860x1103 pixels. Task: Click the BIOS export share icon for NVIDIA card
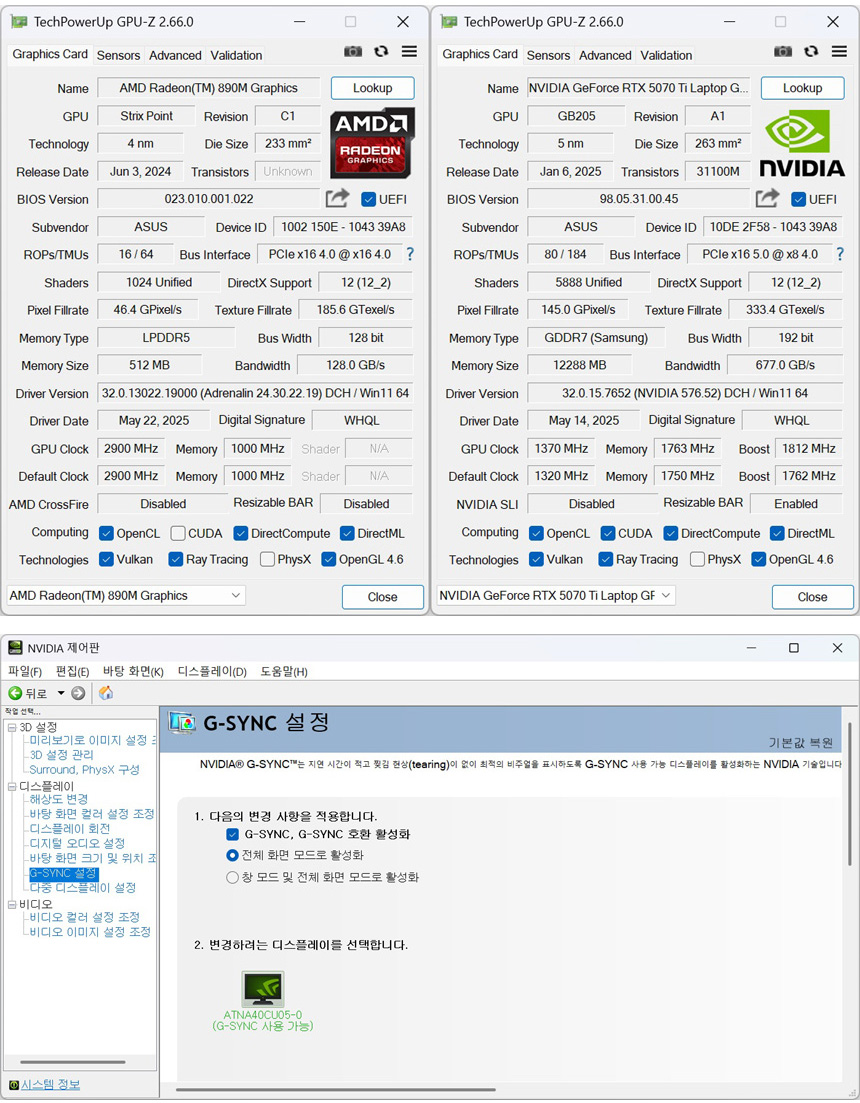[x=768, y=198]
